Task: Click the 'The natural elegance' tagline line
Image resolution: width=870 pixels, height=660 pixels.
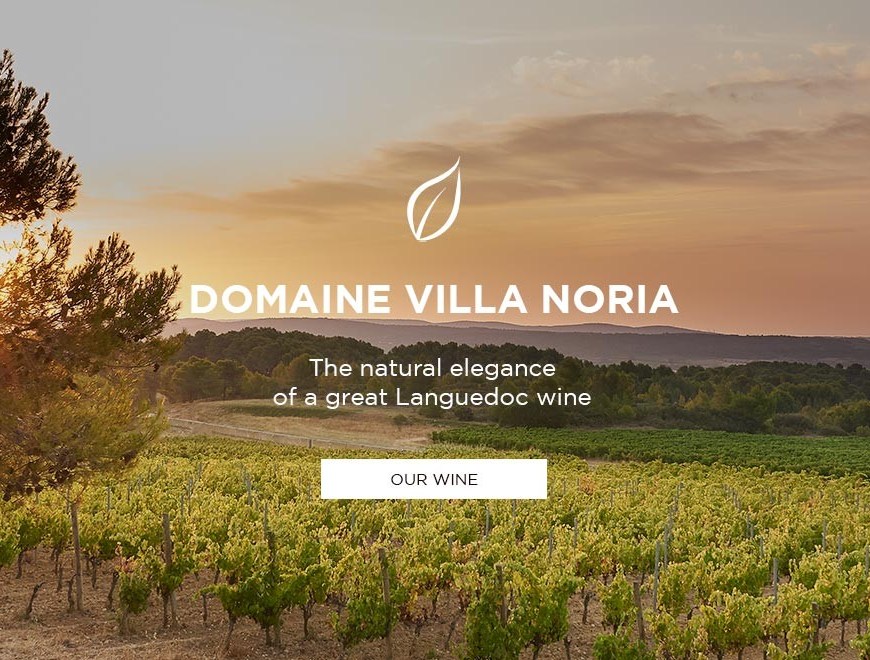Action: [x=432, y=368]
